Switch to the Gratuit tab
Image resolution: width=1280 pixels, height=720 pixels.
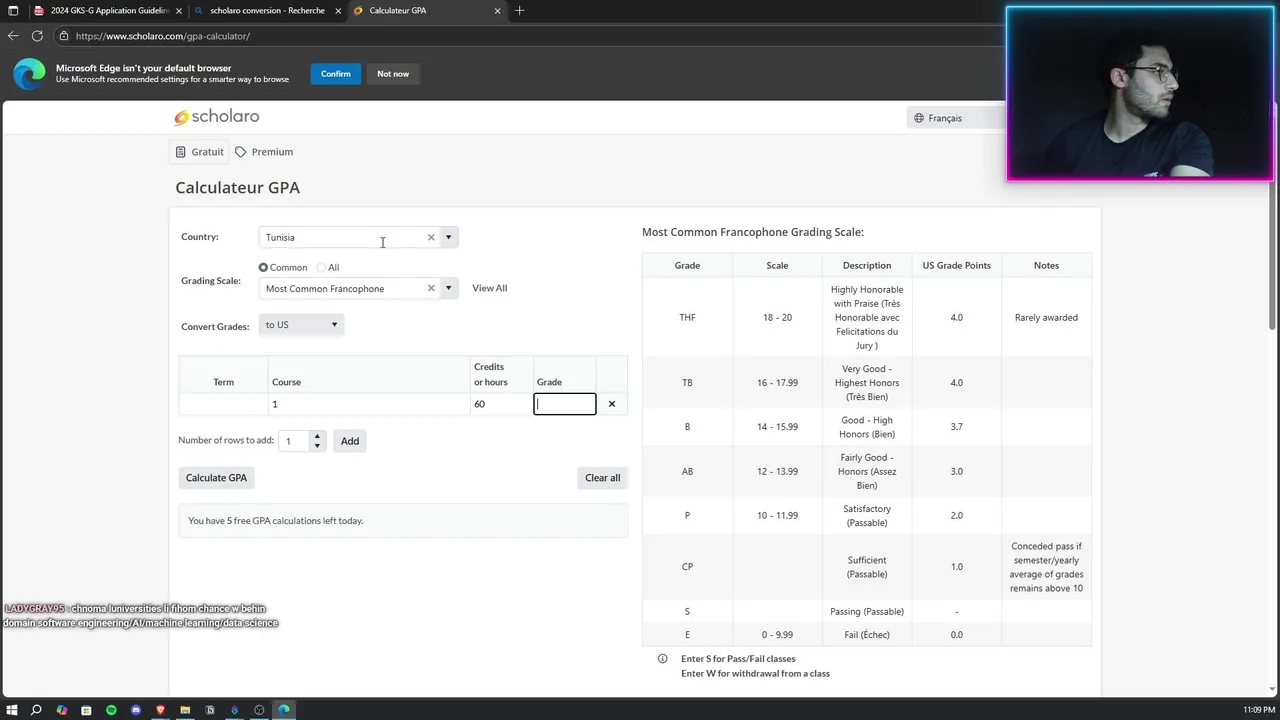200,152
